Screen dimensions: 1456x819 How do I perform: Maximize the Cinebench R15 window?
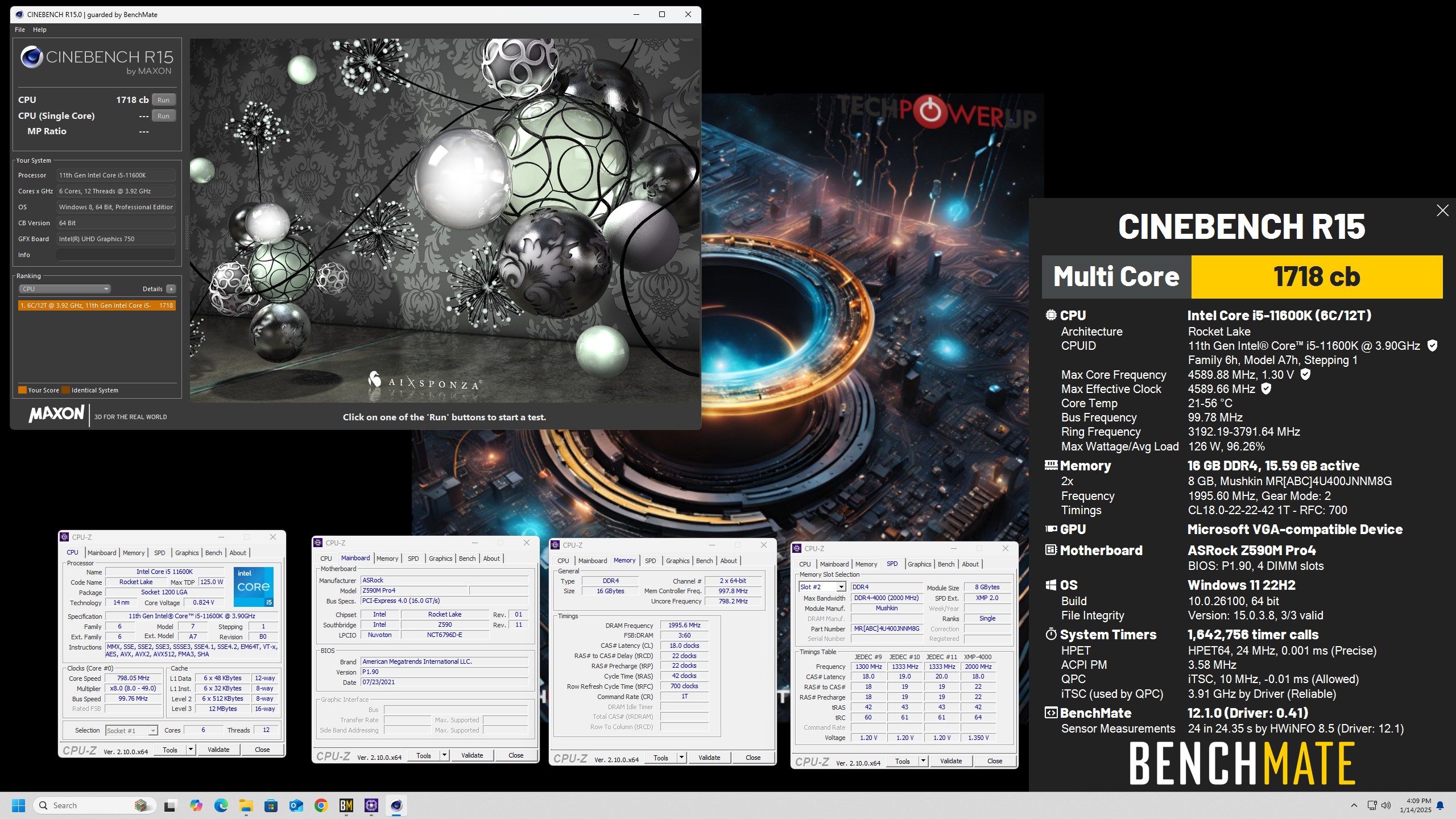pos(662,14)
